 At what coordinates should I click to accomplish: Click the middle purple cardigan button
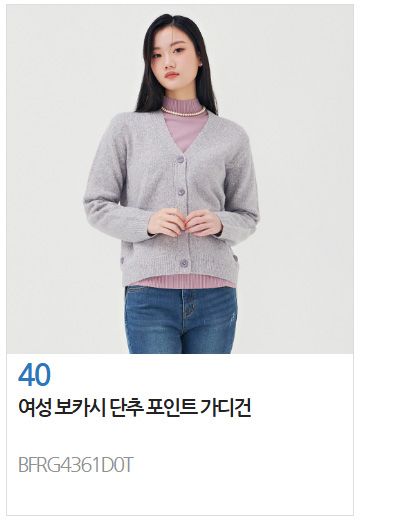(x=181, y=193)
